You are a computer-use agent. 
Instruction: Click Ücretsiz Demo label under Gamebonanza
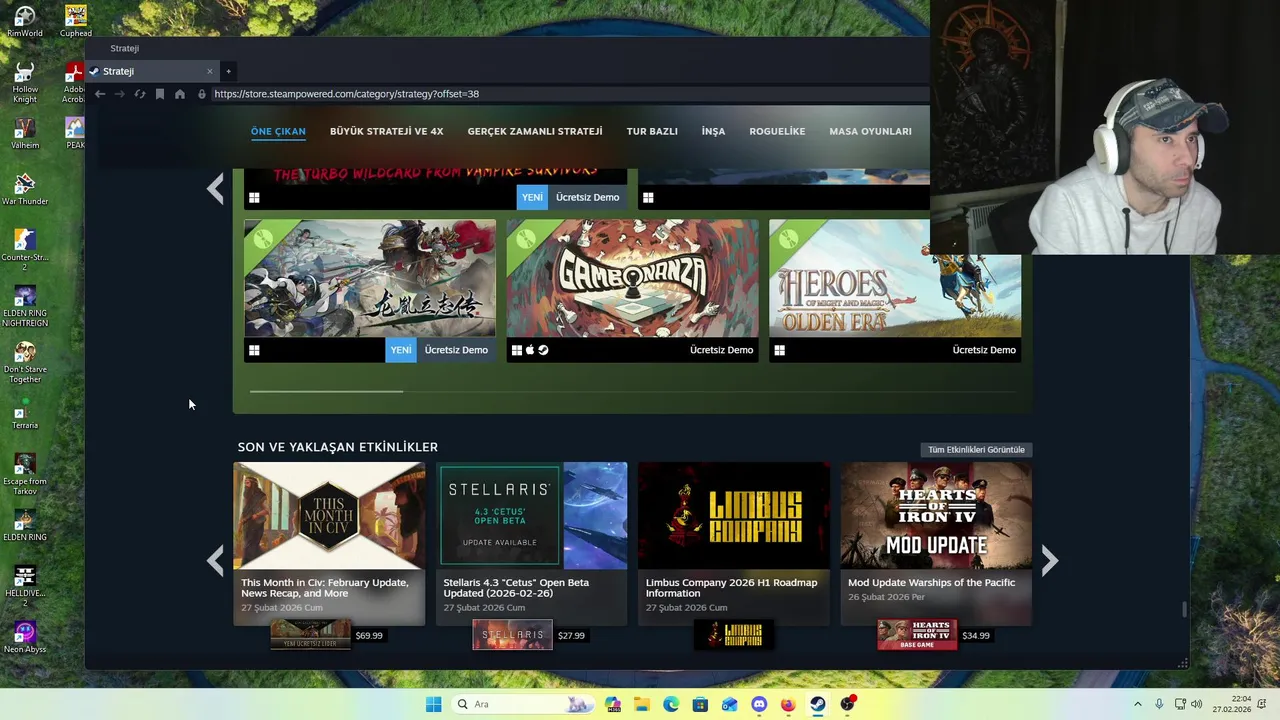(721, 350)
